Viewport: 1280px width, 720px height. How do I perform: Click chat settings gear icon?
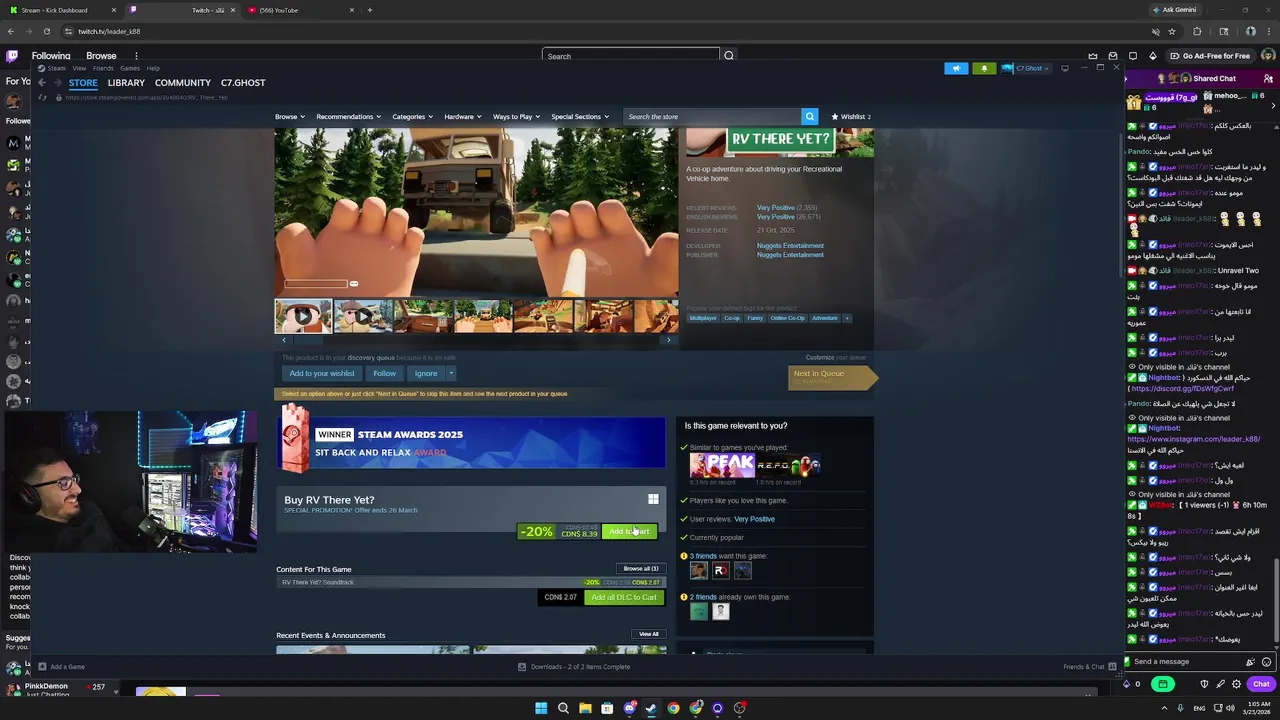coord(1236,684)
